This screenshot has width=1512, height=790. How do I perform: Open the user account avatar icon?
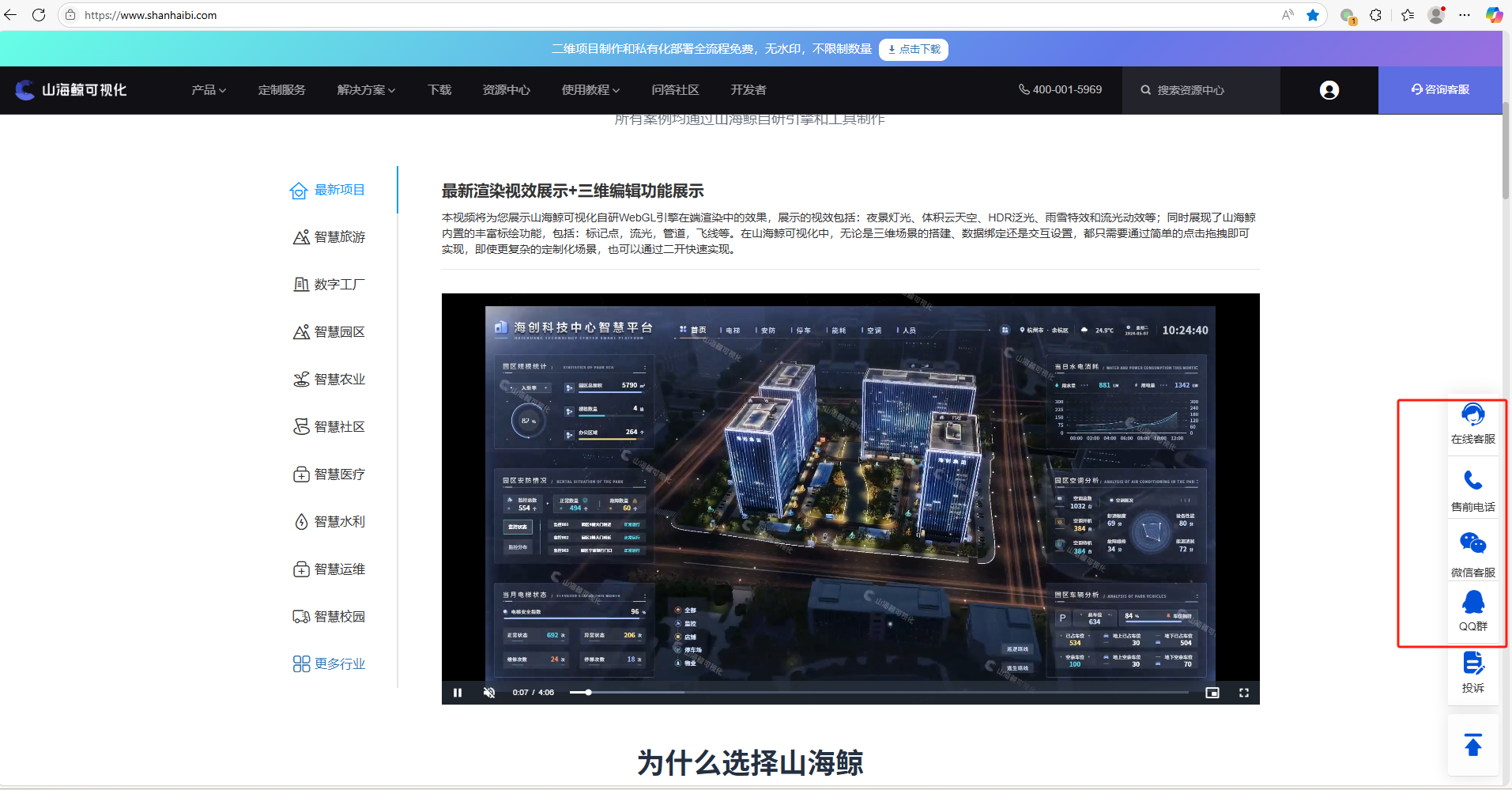click(x=1329, y=90)
